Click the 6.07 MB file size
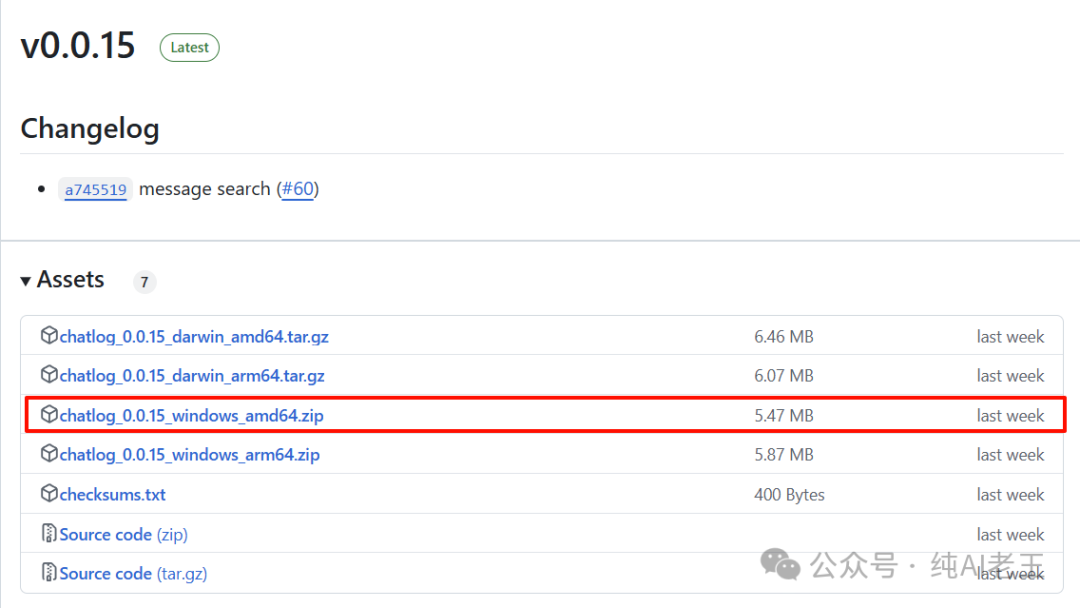This screenshot has height=608, width=1080. click(x=784, y=376)
